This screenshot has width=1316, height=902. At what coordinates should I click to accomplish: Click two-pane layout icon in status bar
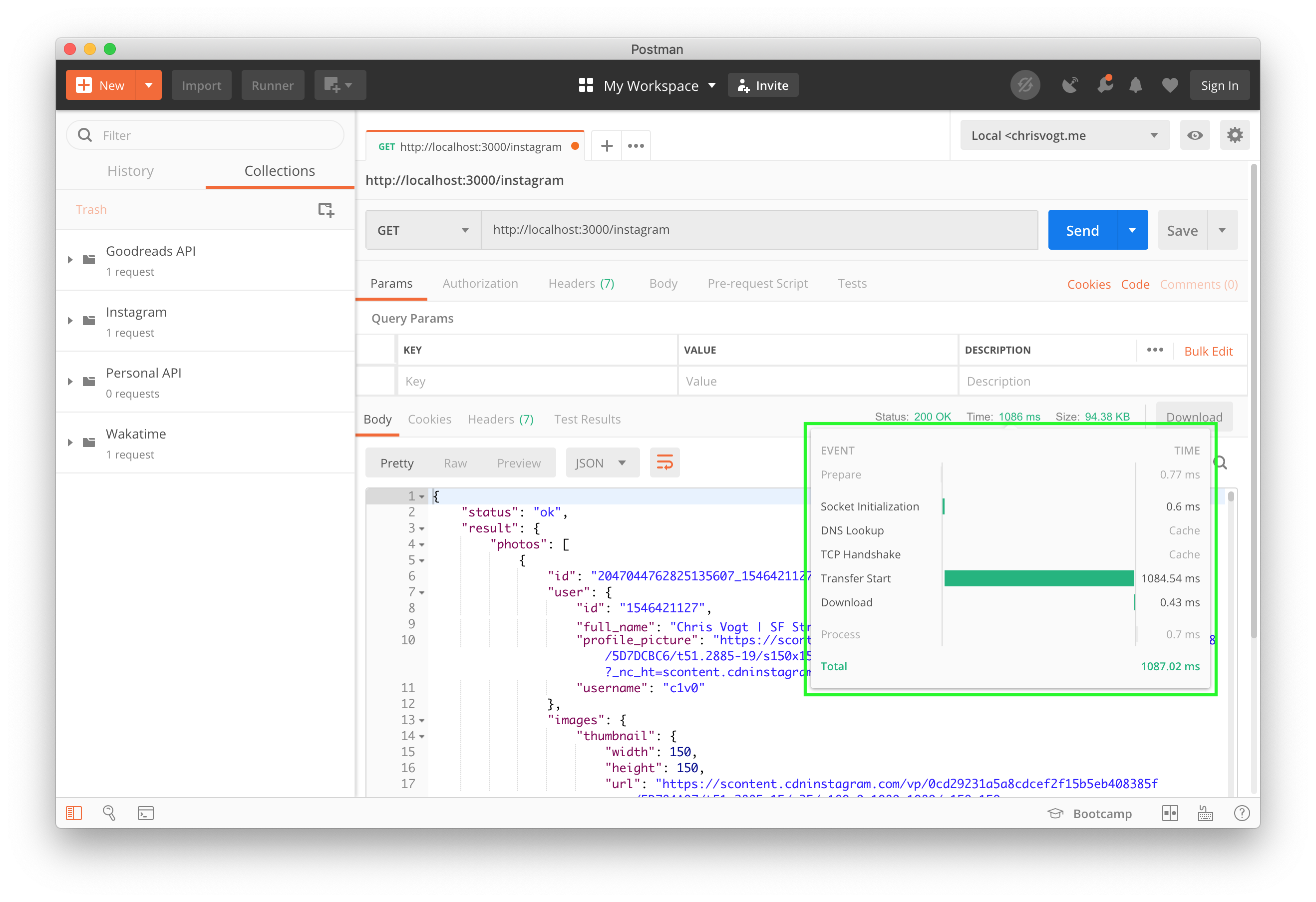click(x=1170, y=814)
